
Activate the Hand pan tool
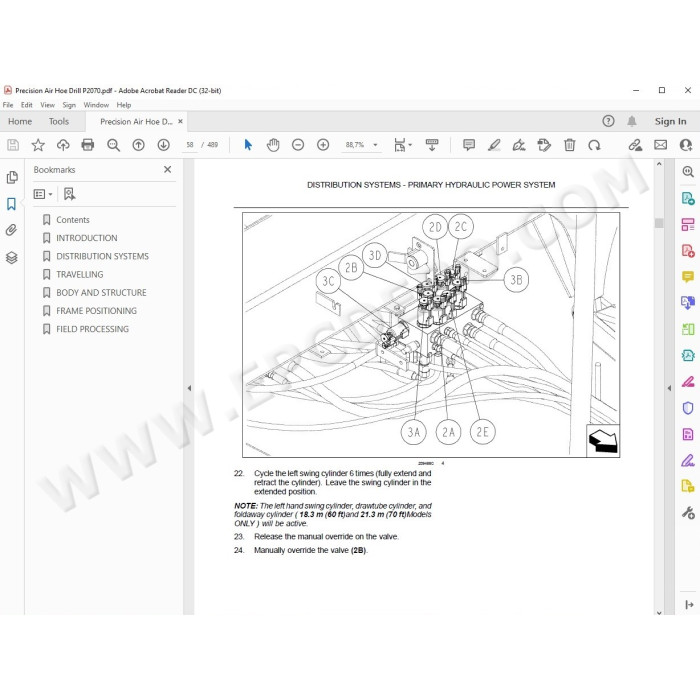click(x=273, y=145)
